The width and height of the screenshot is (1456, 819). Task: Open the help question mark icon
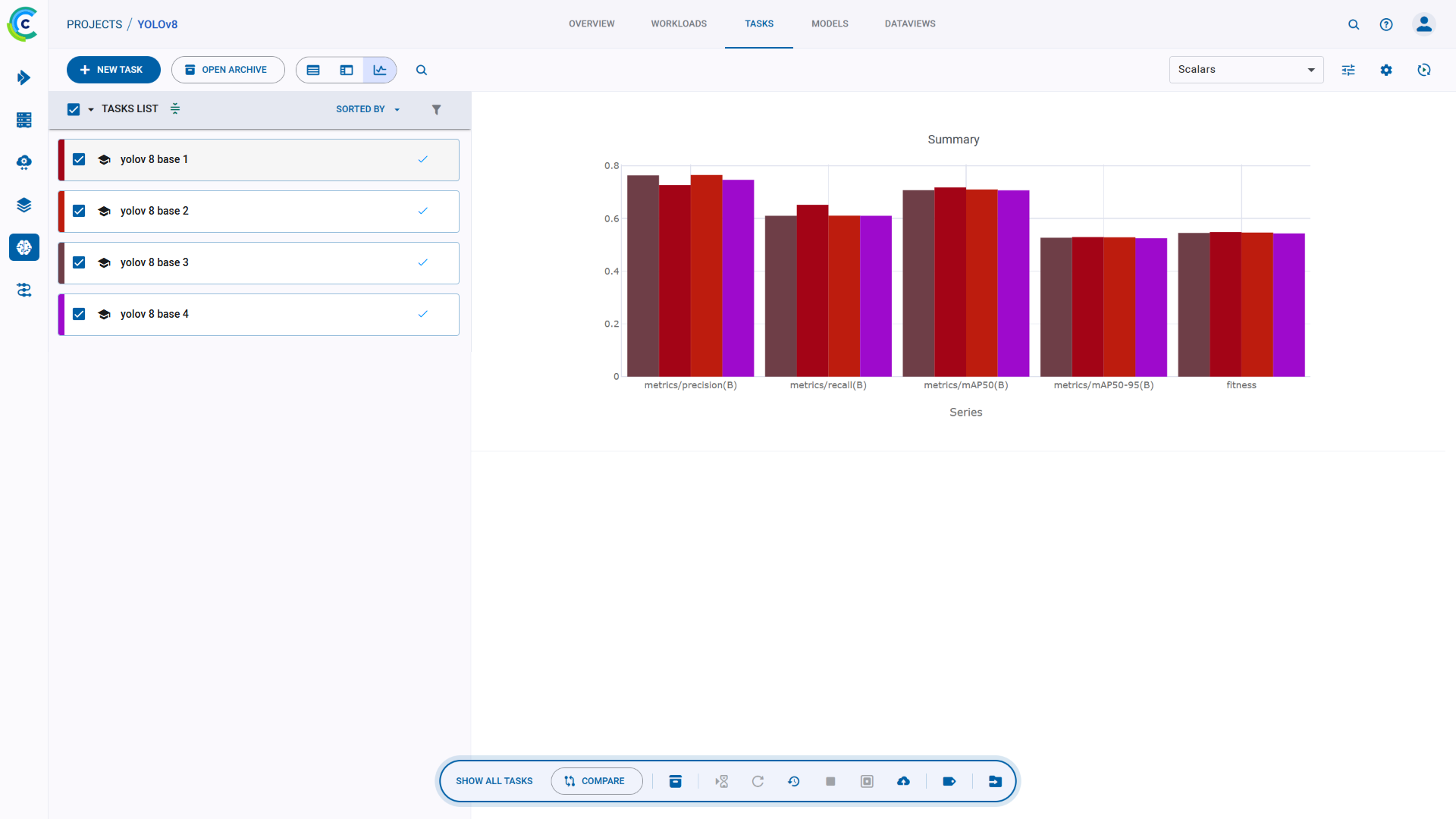point(1386,24)
